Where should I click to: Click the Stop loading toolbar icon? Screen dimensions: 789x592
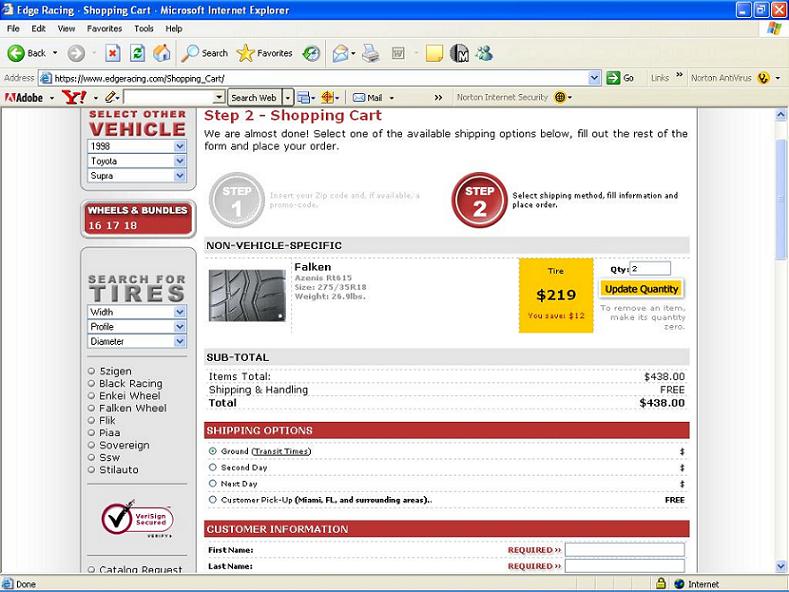pos(113,53)
